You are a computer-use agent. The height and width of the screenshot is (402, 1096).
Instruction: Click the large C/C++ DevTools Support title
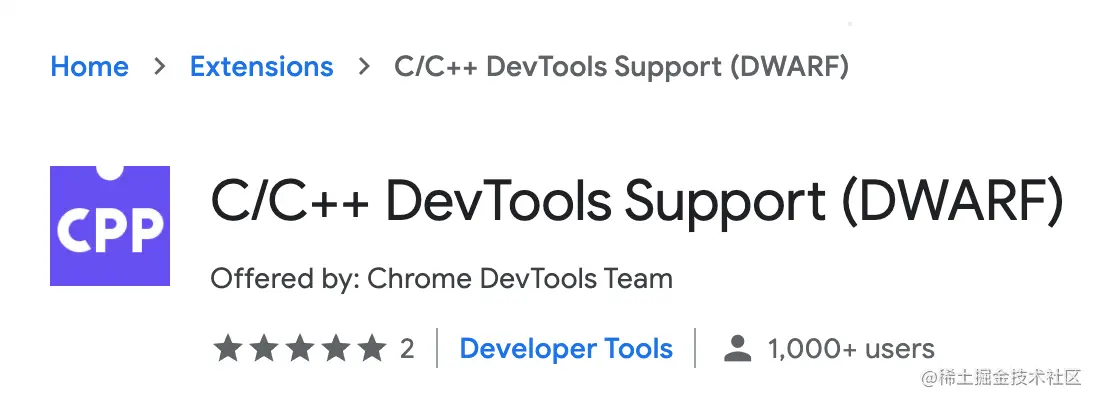(x=637, y=202)
